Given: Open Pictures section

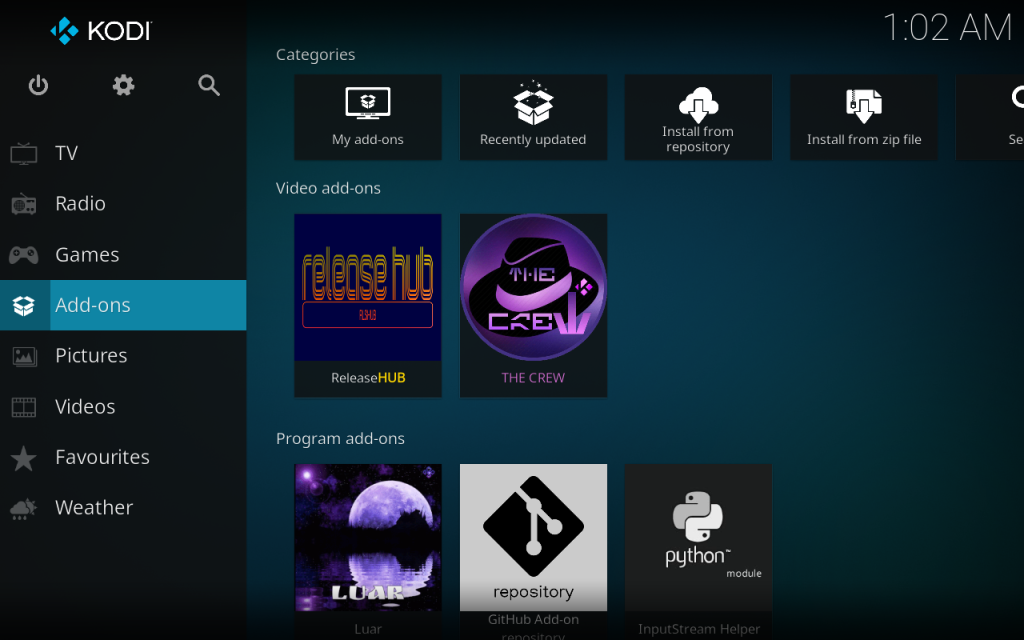Looking at the screenshot, I should pos(90,356).
